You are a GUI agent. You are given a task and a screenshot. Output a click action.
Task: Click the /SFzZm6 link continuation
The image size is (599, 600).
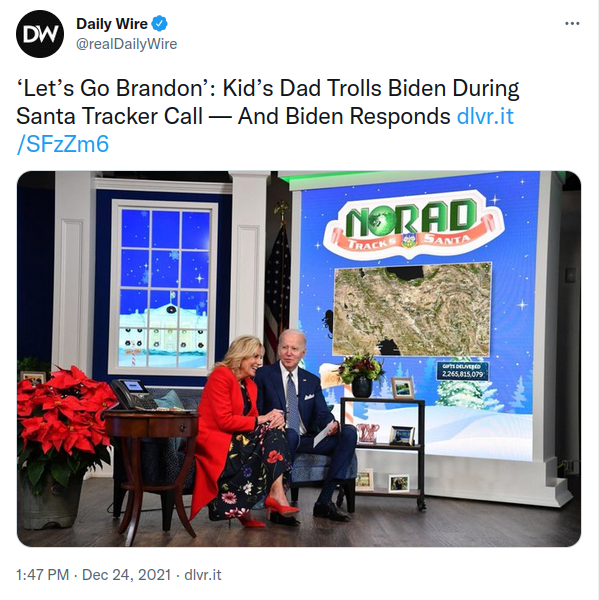click(x=63, y=144)
